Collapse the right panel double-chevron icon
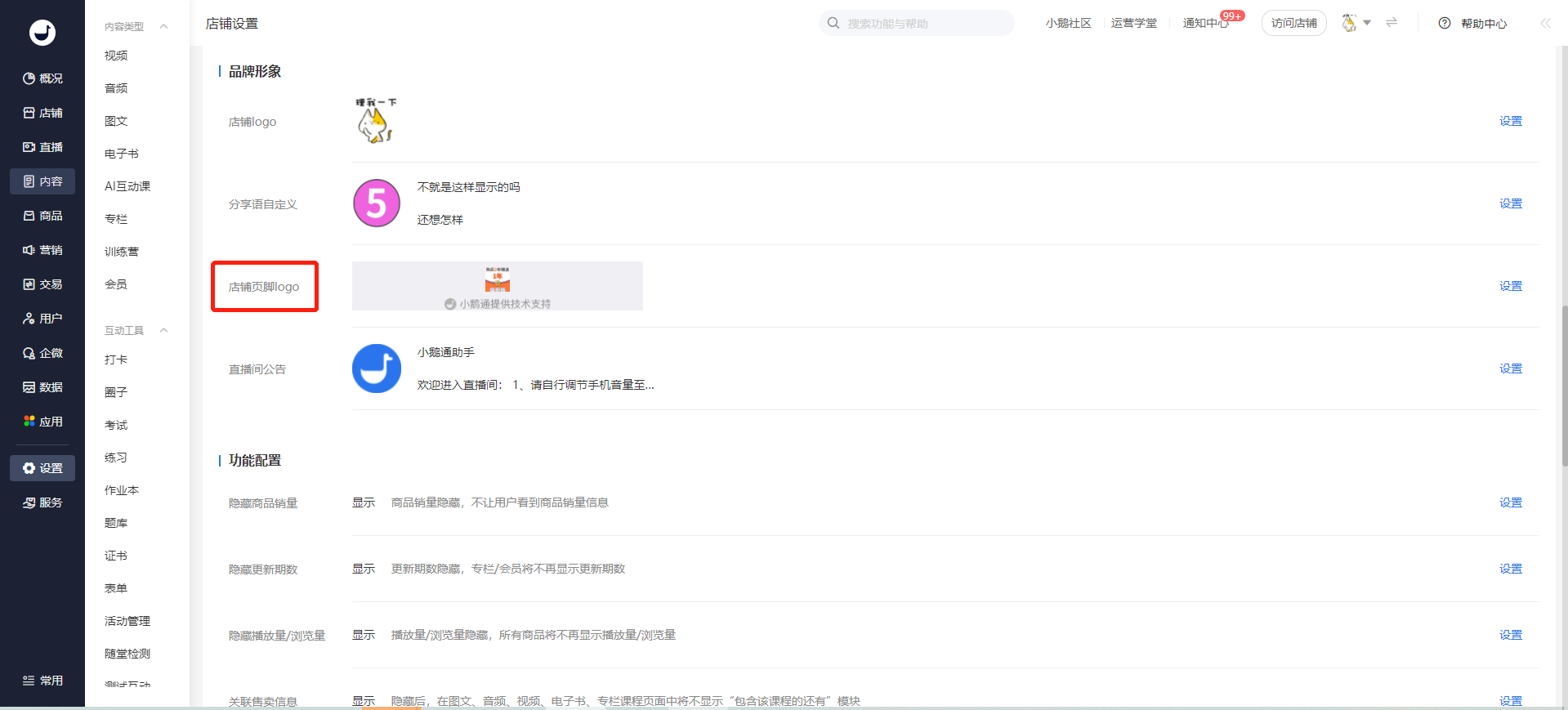This screenshot has width=1568, height=710. 1545,23
